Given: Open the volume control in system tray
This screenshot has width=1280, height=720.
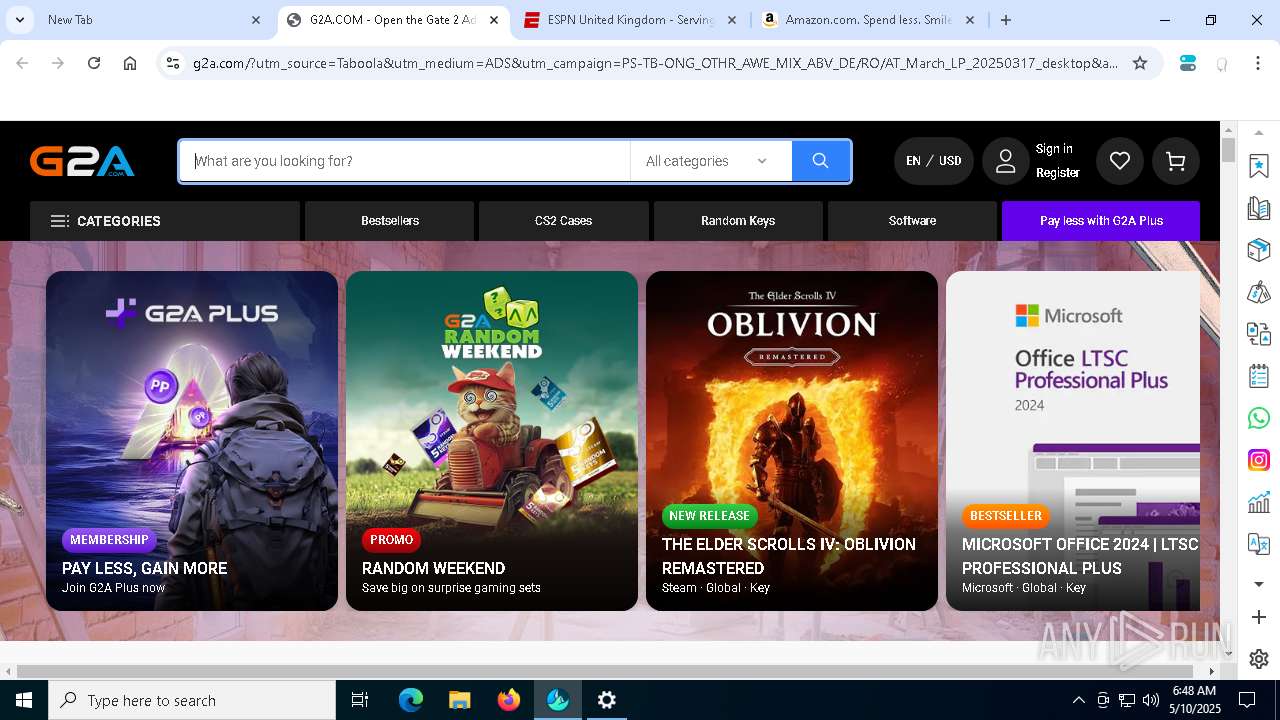Looking at the screenshot, I should coord(1151,700).
